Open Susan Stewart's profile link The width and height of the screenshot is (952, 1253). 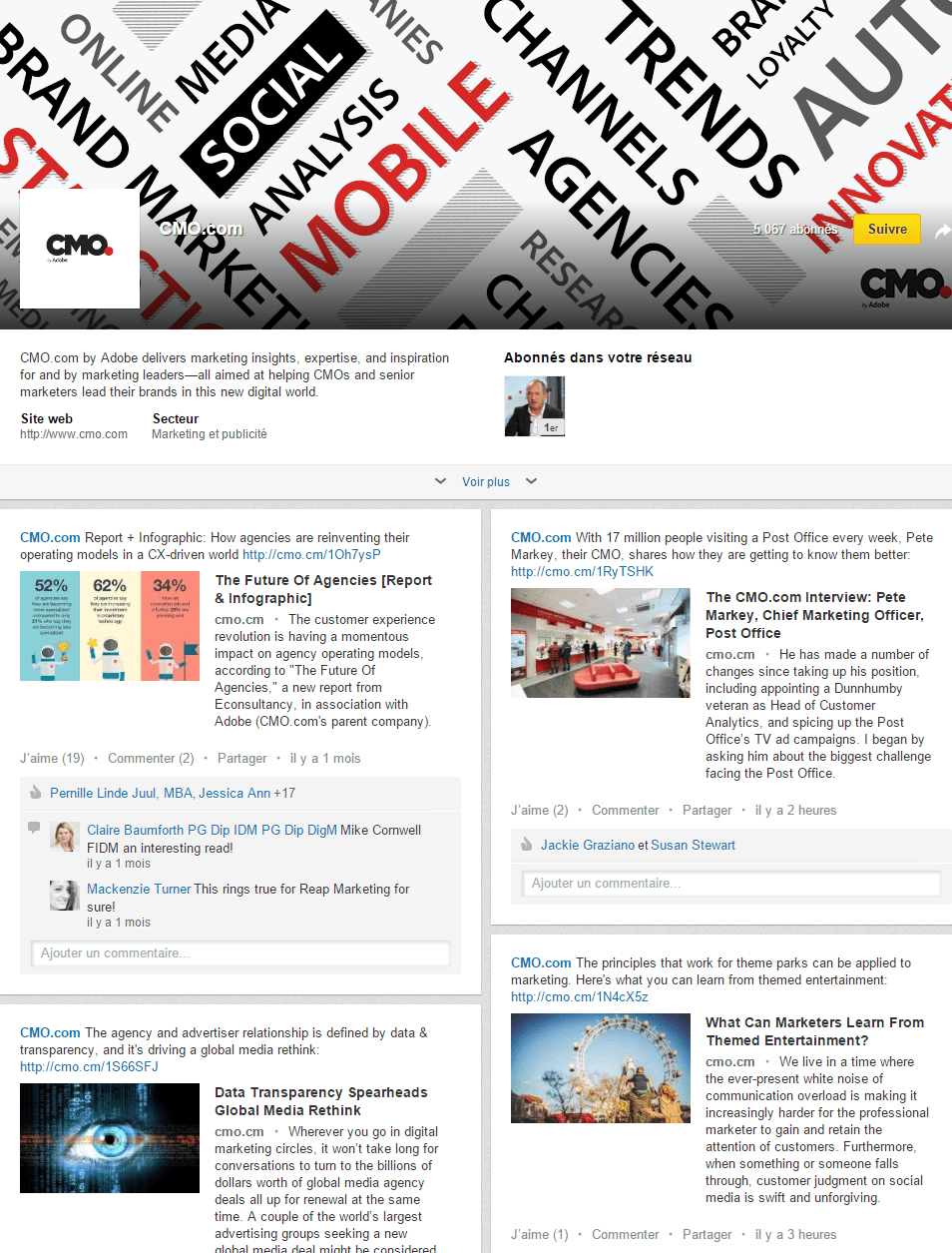693,846
